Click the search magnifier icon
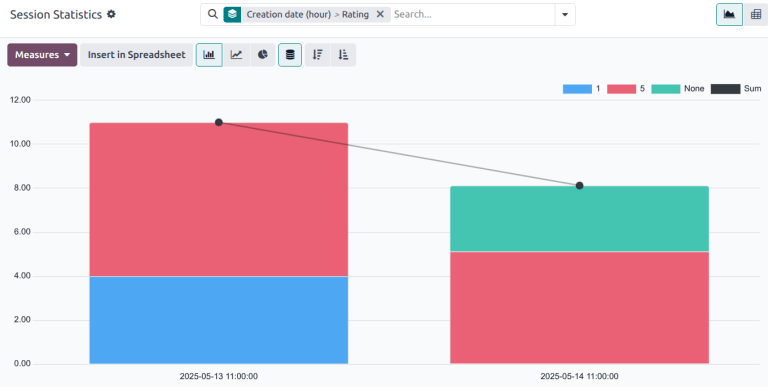768x387 pixels. click(213, 14)
